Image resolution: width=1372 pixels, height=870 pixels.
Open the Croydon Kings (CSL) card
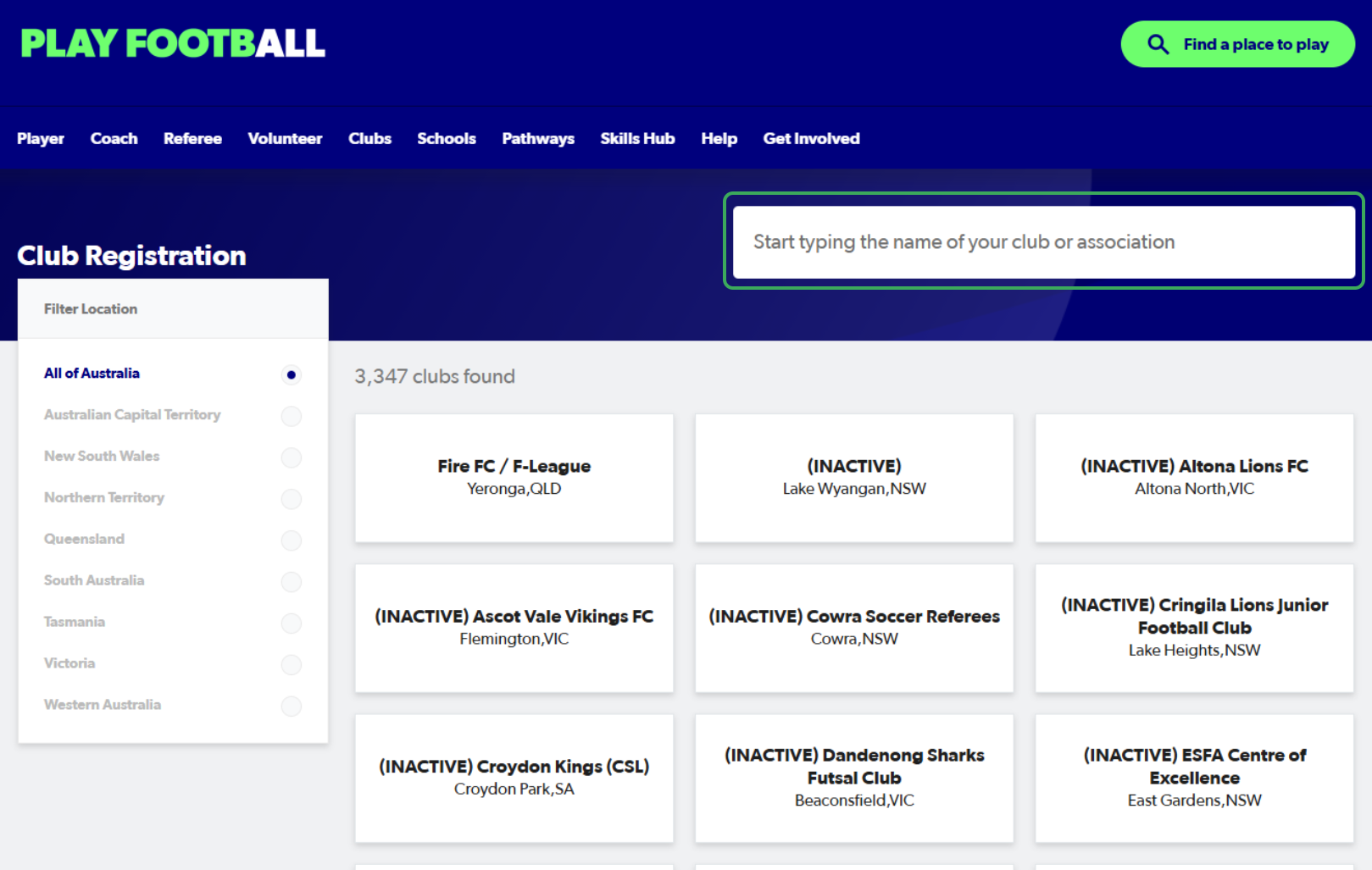pyautogui.click(x=514, y=778)
